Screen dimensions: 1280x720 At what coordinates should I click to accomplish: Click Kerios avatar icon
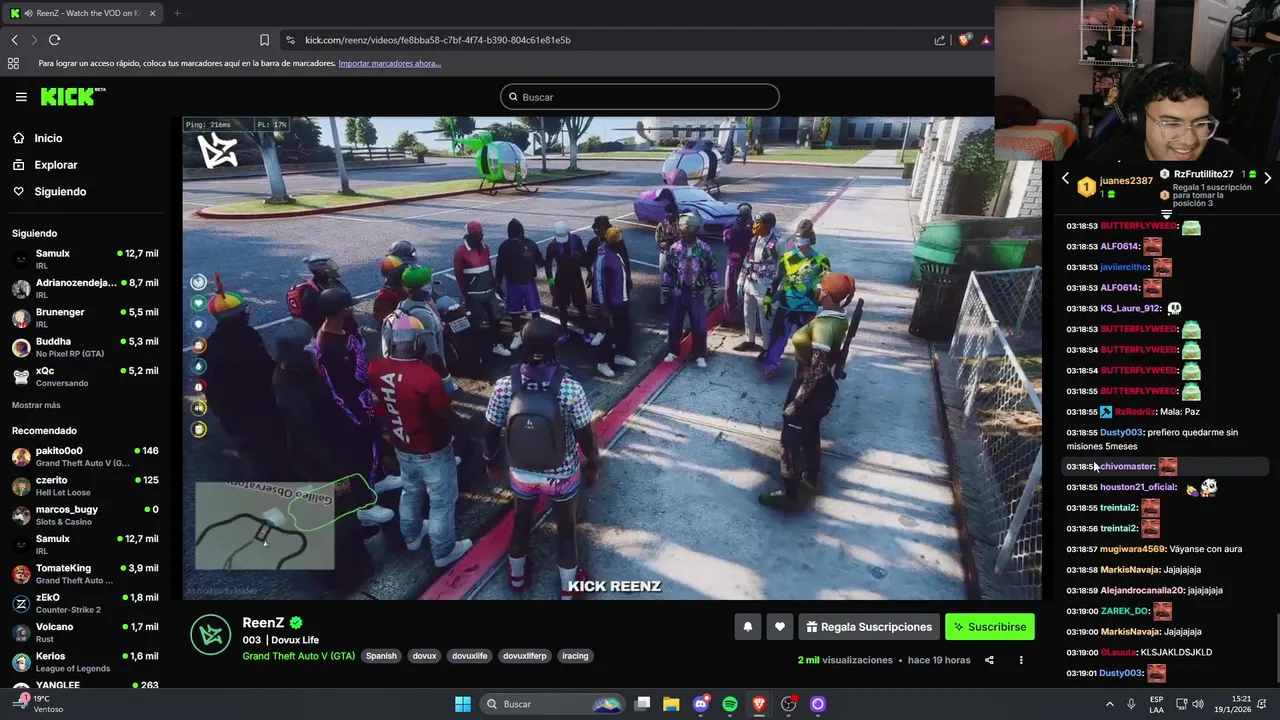[21, 662]
